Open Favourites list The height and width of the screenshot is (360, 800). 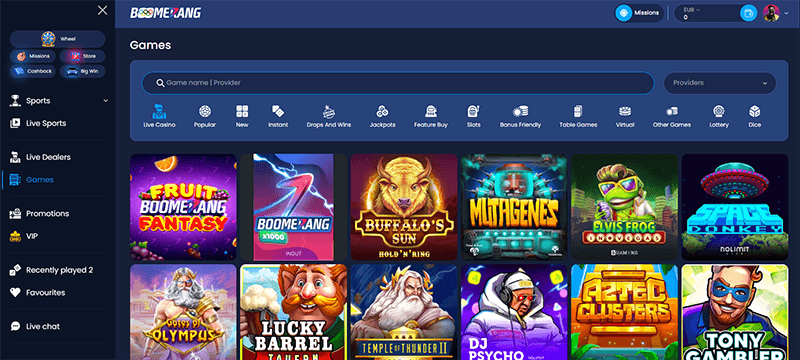pyautogui.click(x=37, y=293)
